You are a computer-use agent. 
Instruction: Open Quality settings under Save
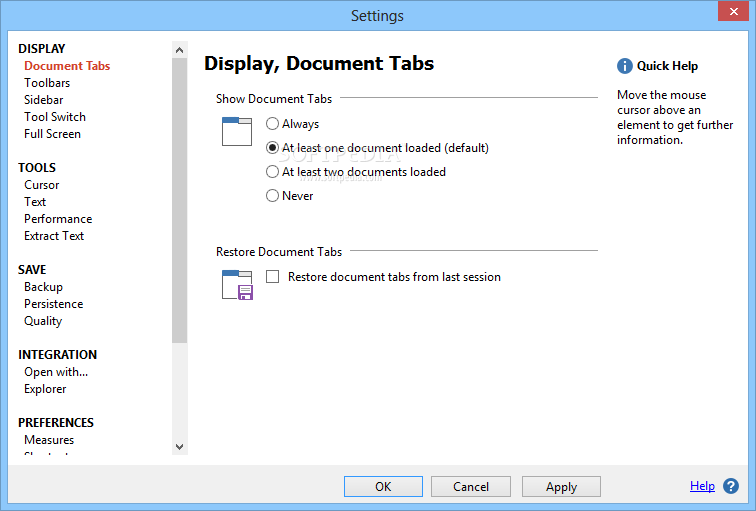(43, 322)
